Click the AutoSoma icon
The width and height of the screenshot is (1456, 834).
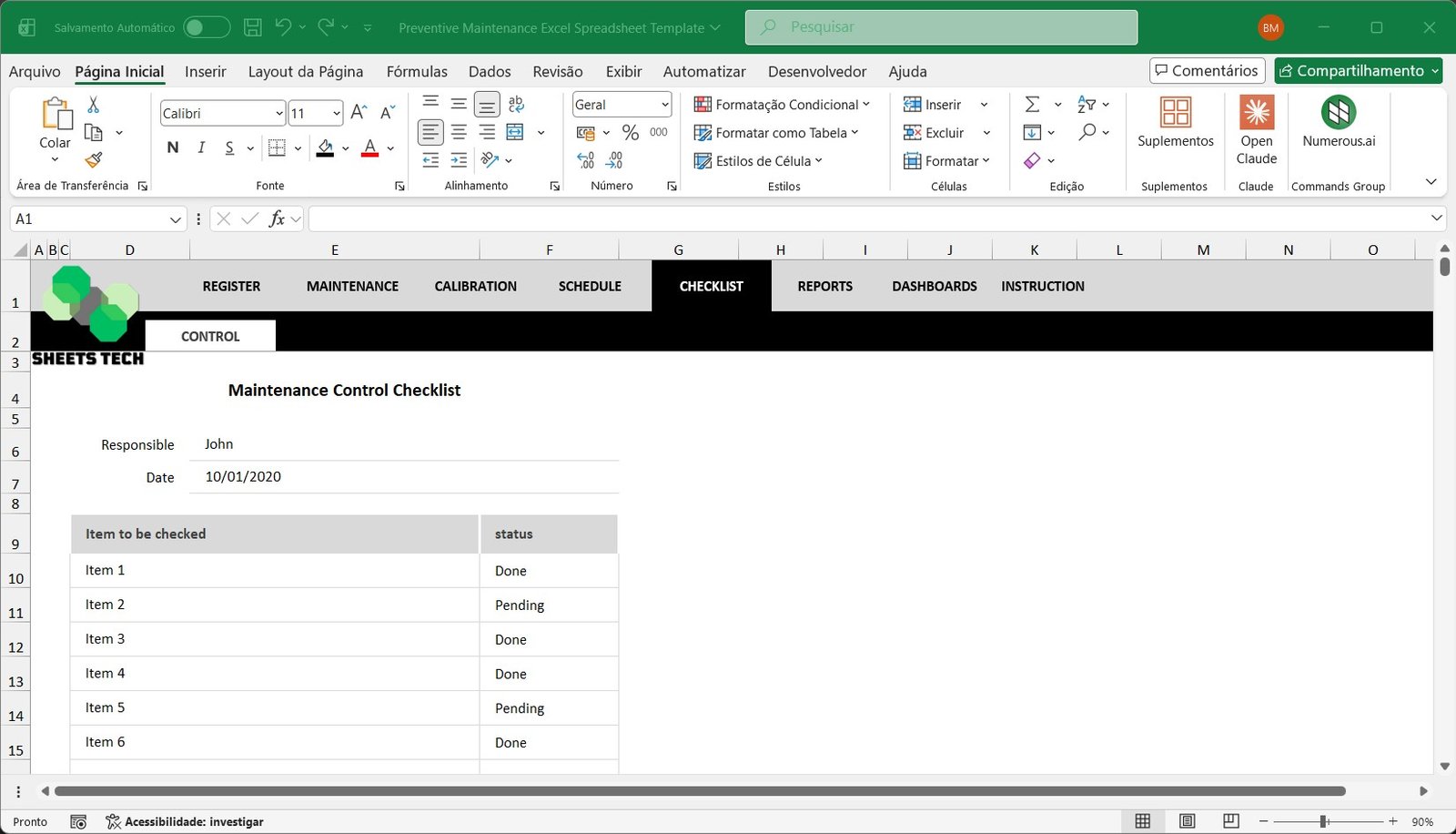1032,104
